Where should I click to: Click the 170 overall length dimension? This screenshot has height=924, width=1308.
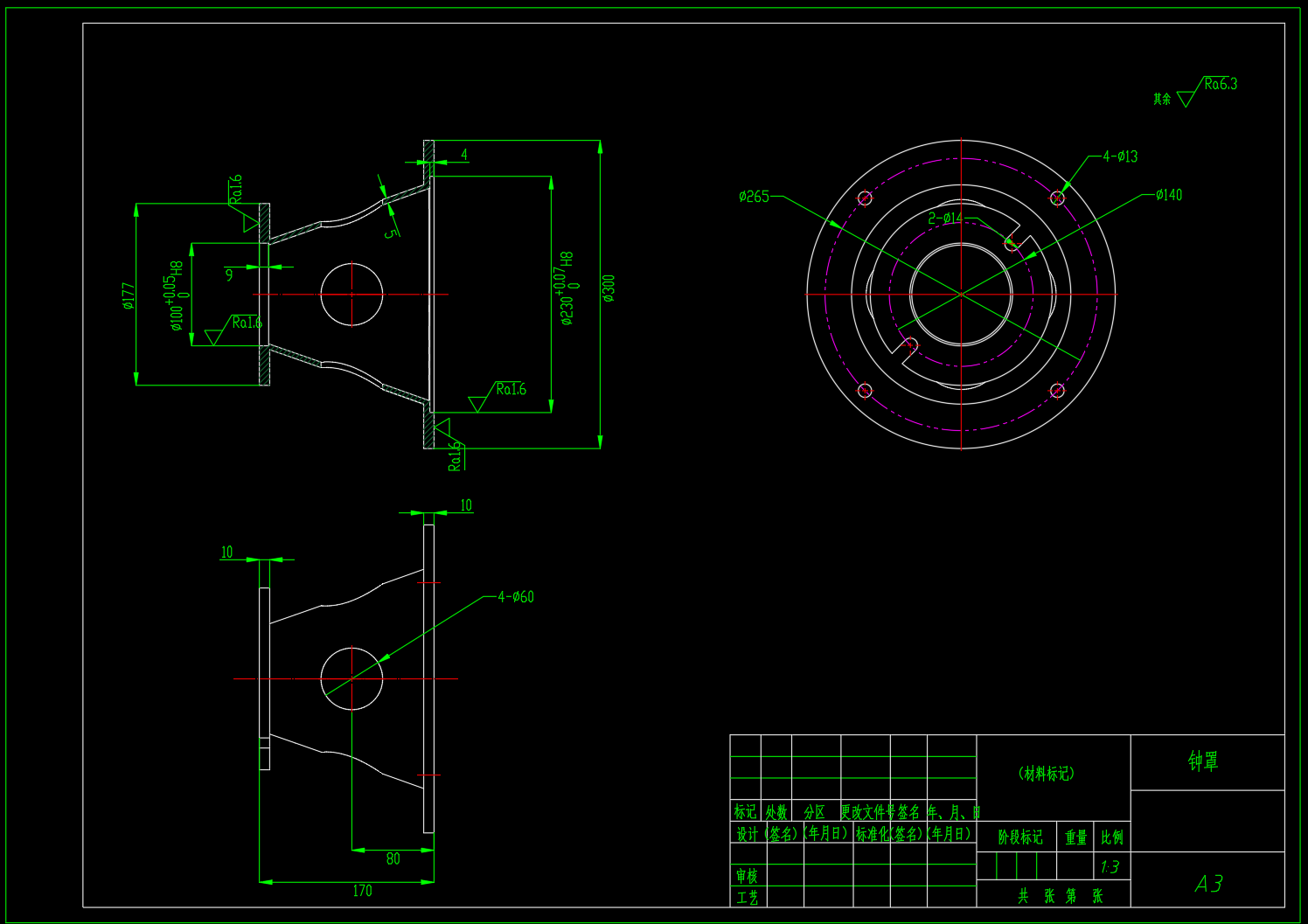(362, 891)
